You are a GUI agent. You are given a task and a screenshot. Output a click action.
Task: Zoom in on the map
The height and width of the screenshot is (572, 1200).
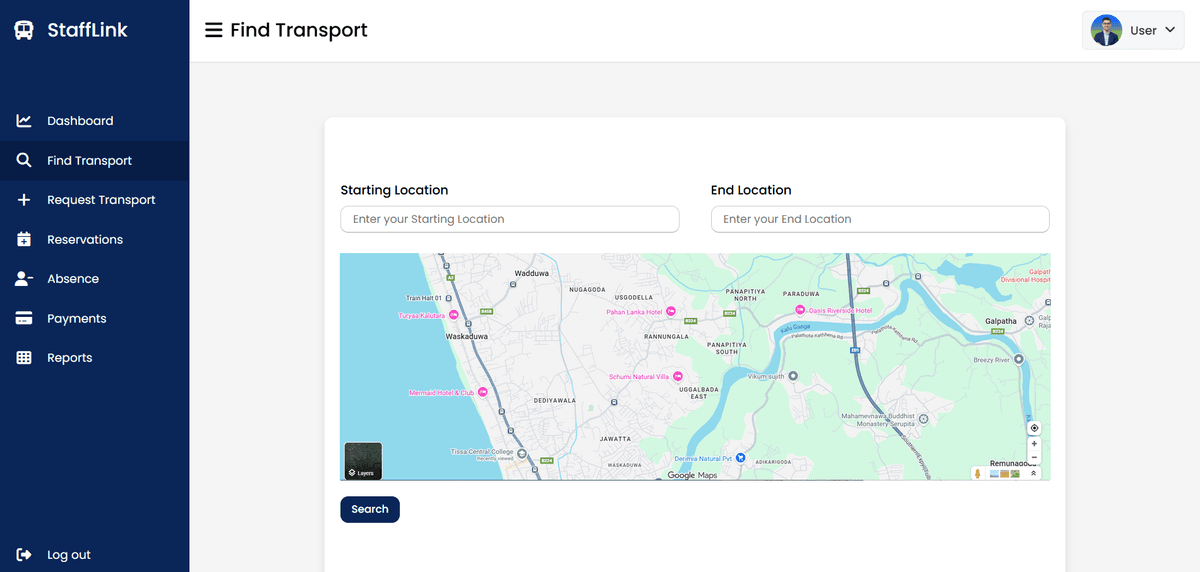pyautogui.click(x=1034, y=443)
